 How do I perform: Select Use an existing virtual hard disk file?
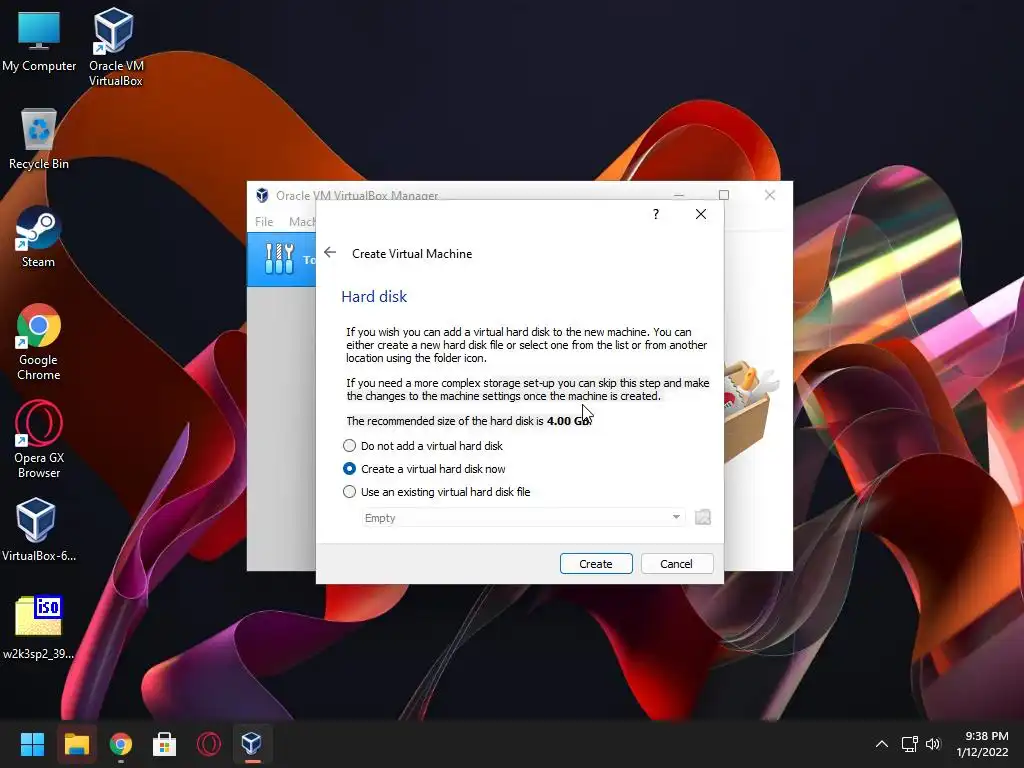click(437, 492)
